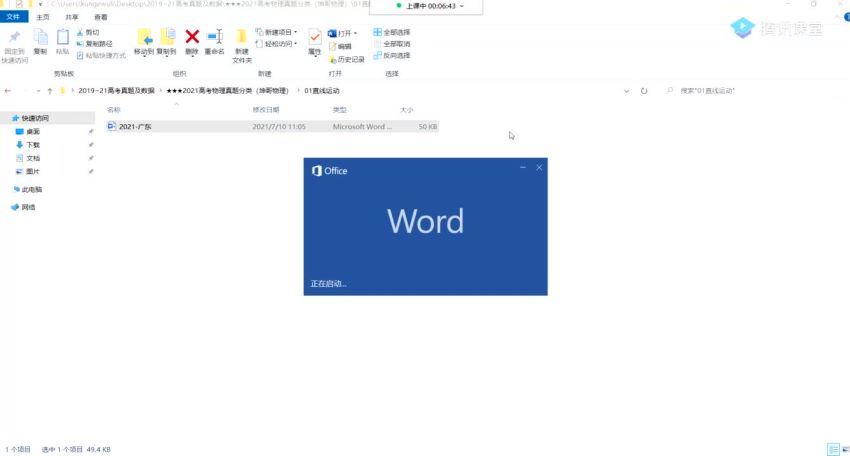The height and width of the screenshot is (456, 850).
Task: Click Select all (全部选择) button
Action: click(x=392, y=32)
